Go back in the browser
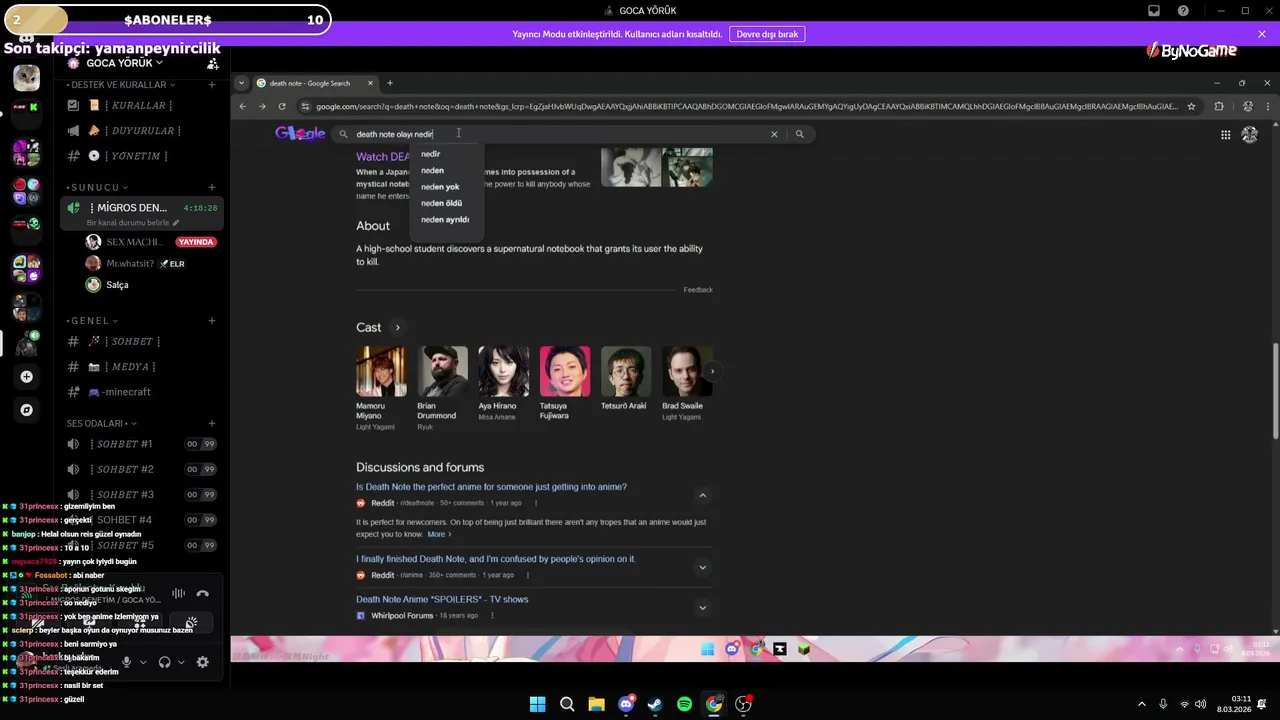The width and height of the screenshot is (1280, 720). pos(242,106)
